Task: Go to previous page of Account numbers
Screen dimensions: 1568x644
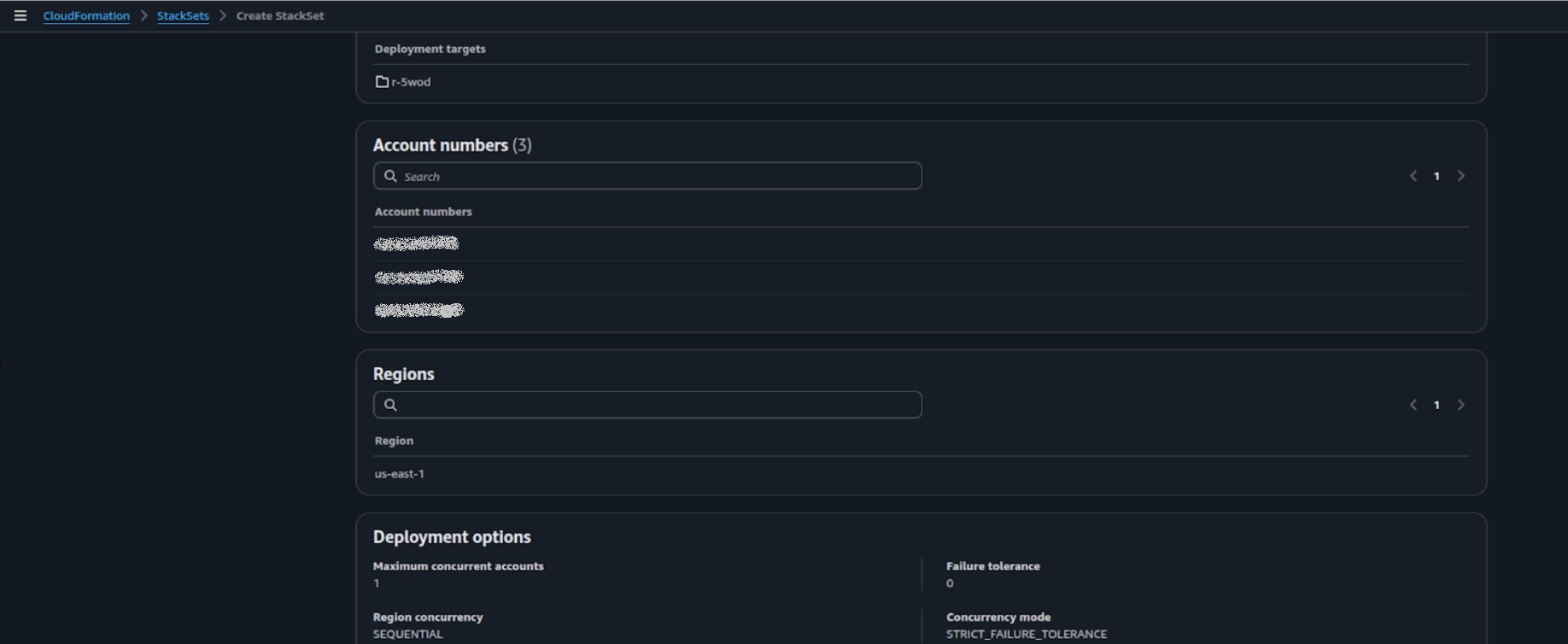Action: coord(1413,176)
